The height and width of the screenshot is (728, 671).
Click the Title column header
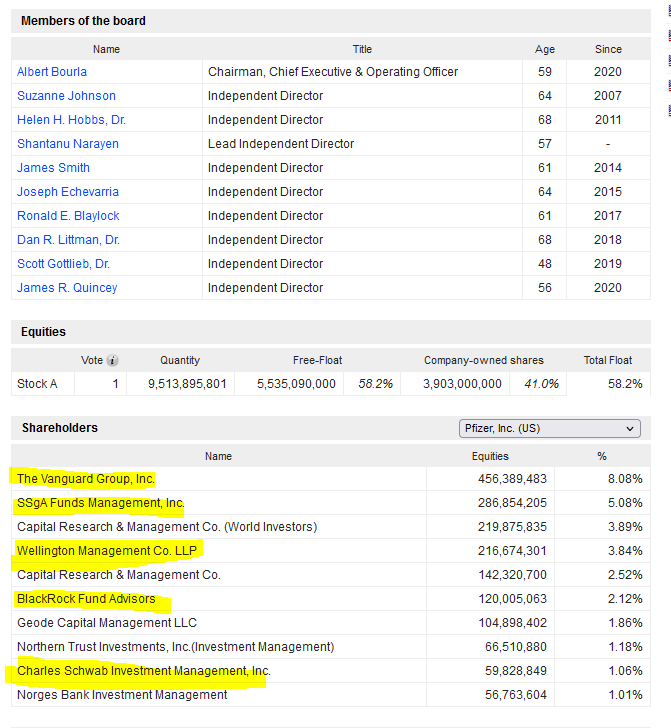[x=362, y=49]
